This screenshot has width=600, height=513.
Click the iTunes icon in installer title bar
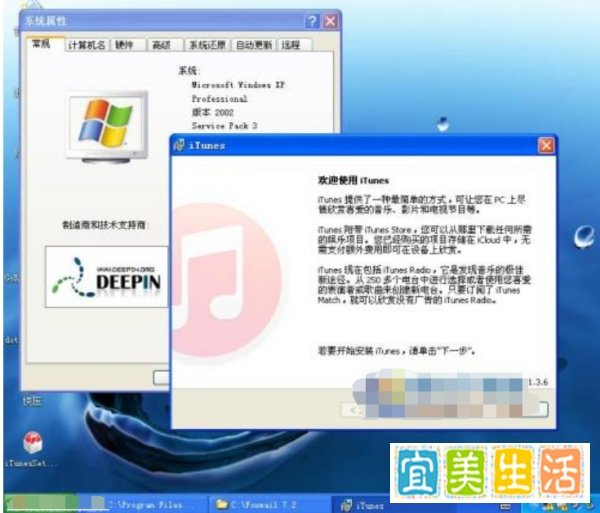(179, 145)
